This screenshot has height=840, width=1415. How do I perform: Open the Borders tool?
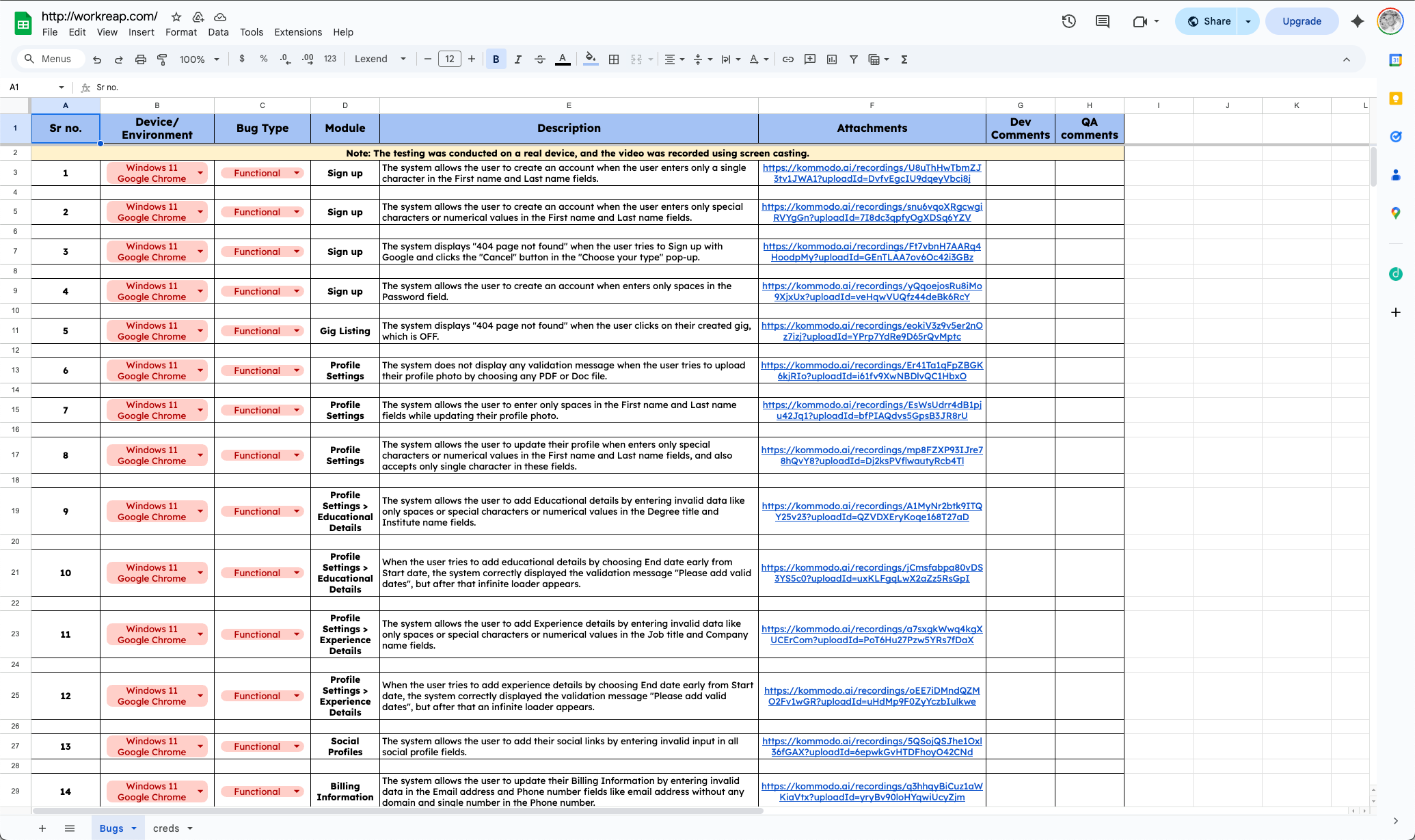pos(614,59)
